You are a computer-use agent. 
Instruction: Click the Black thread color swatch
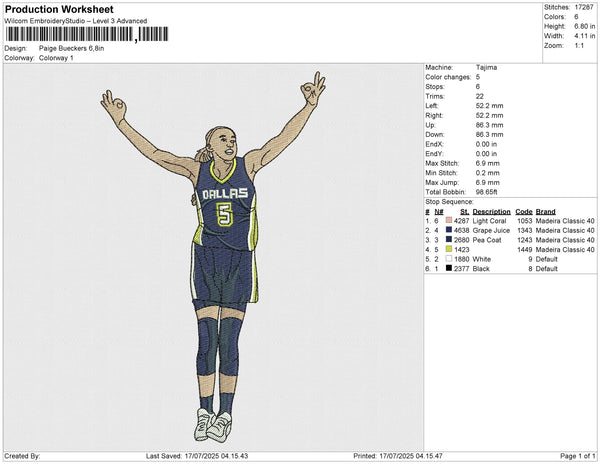tap(449, 268)
